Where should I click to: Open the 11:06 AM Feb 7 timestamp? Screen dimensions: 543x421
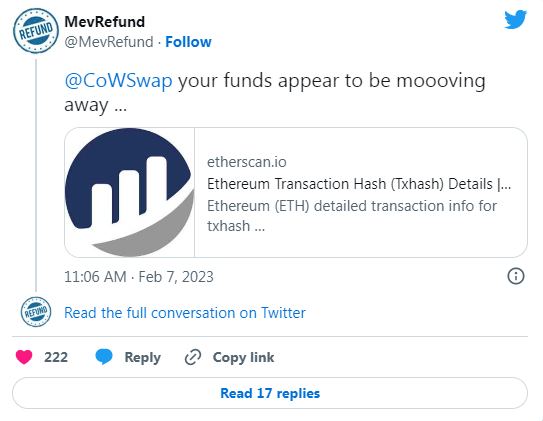pyautogui.click(x=139, y=277)
